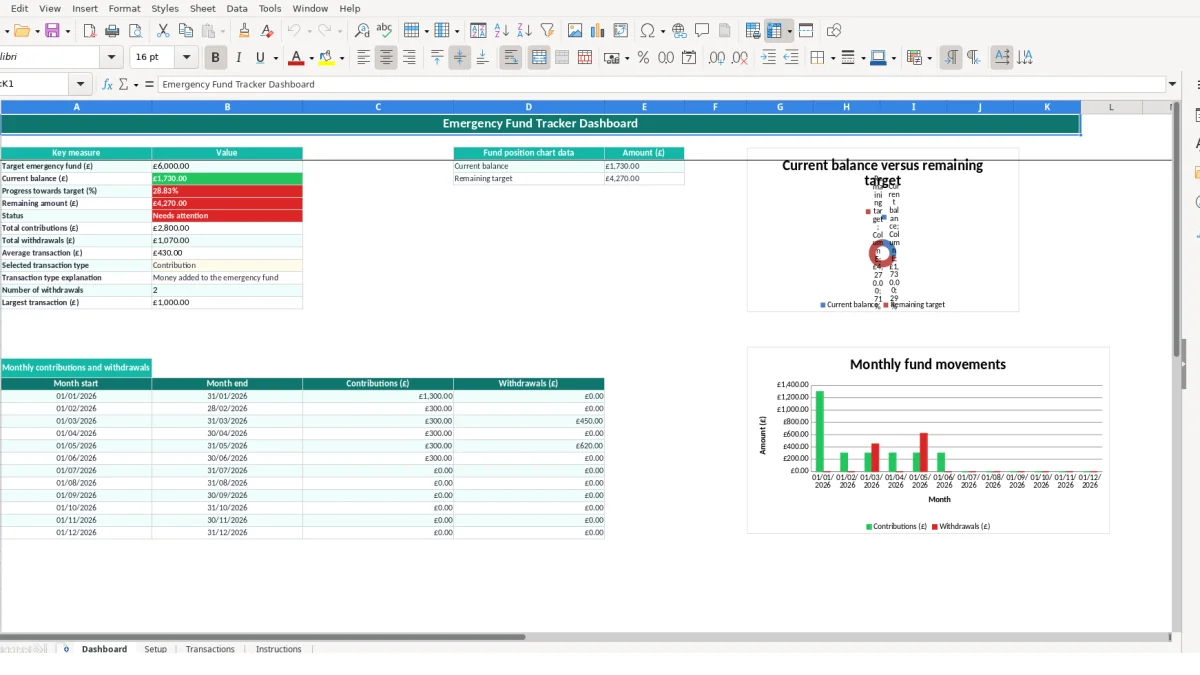Open the Format menu
Screen dimensions: 1200x675
pos(125,8)
